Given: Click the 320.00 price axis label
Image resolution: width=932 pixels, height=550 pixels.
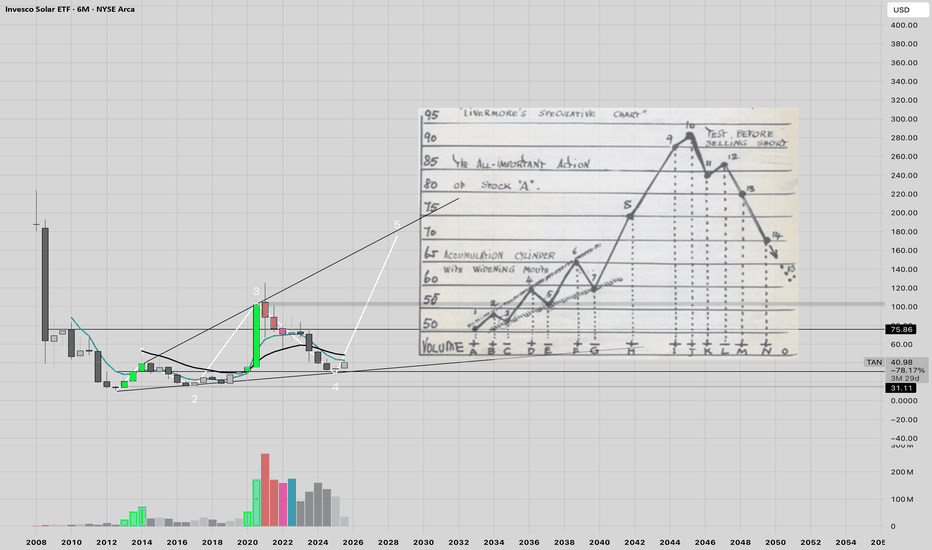Looking at the screenshot, I should click(903, 100).
